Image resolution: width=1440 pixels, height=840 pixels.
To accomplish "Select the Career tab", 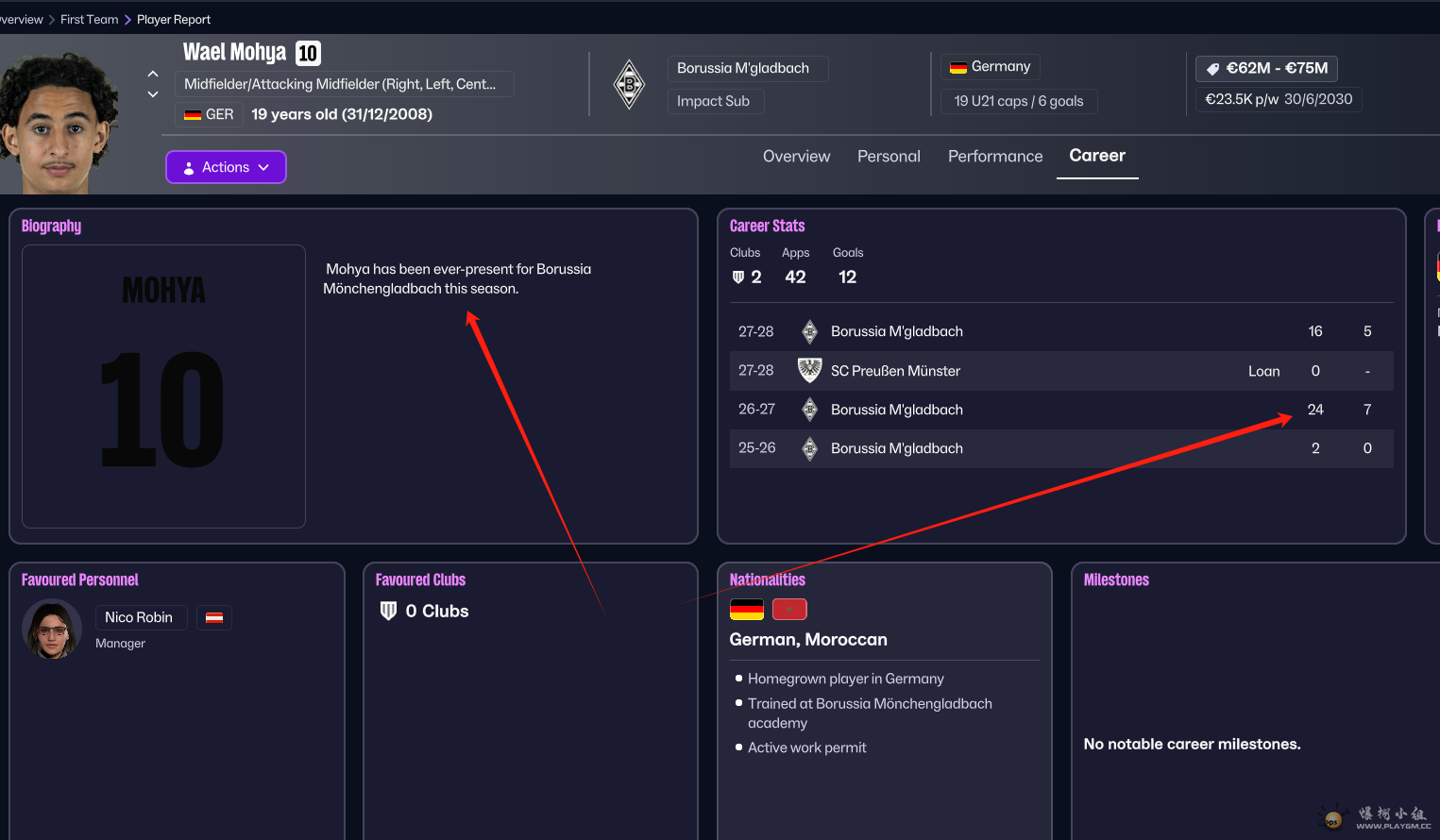I will [x=1097, y=156].
